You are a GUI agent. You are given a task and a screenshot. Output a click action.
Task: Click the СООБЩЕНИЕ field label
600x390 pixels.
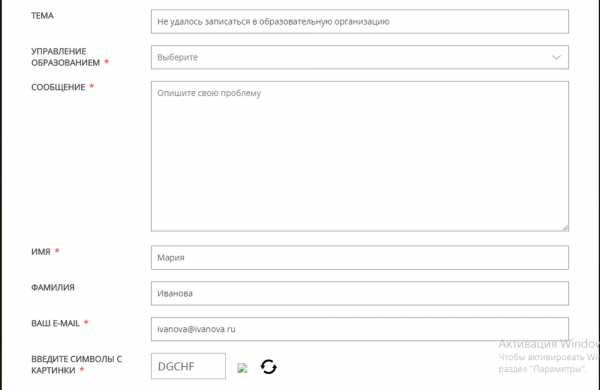point(58,87)
